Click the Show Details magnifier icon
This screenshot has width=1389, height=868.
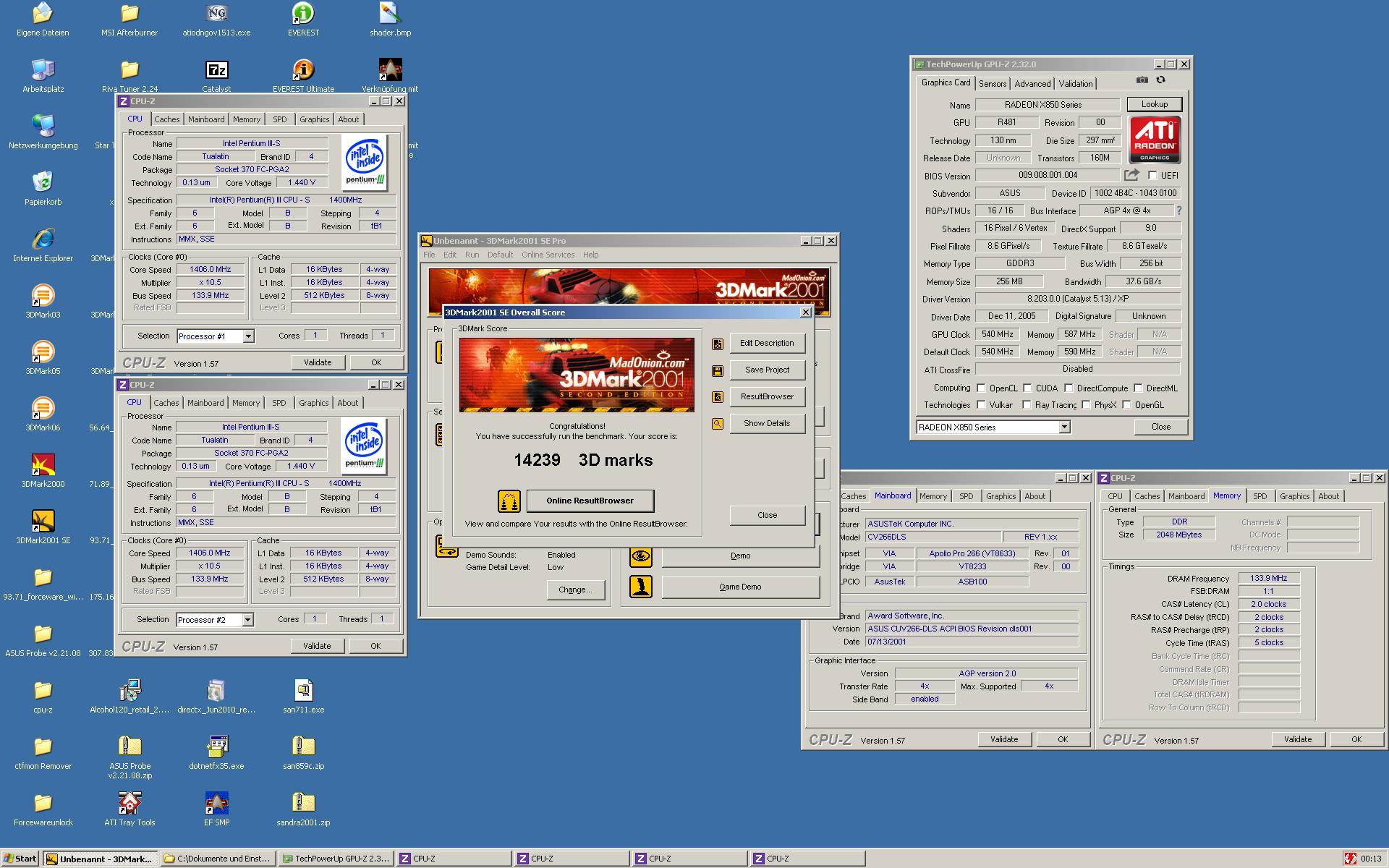pyautogui.click(x=718, y=424)
